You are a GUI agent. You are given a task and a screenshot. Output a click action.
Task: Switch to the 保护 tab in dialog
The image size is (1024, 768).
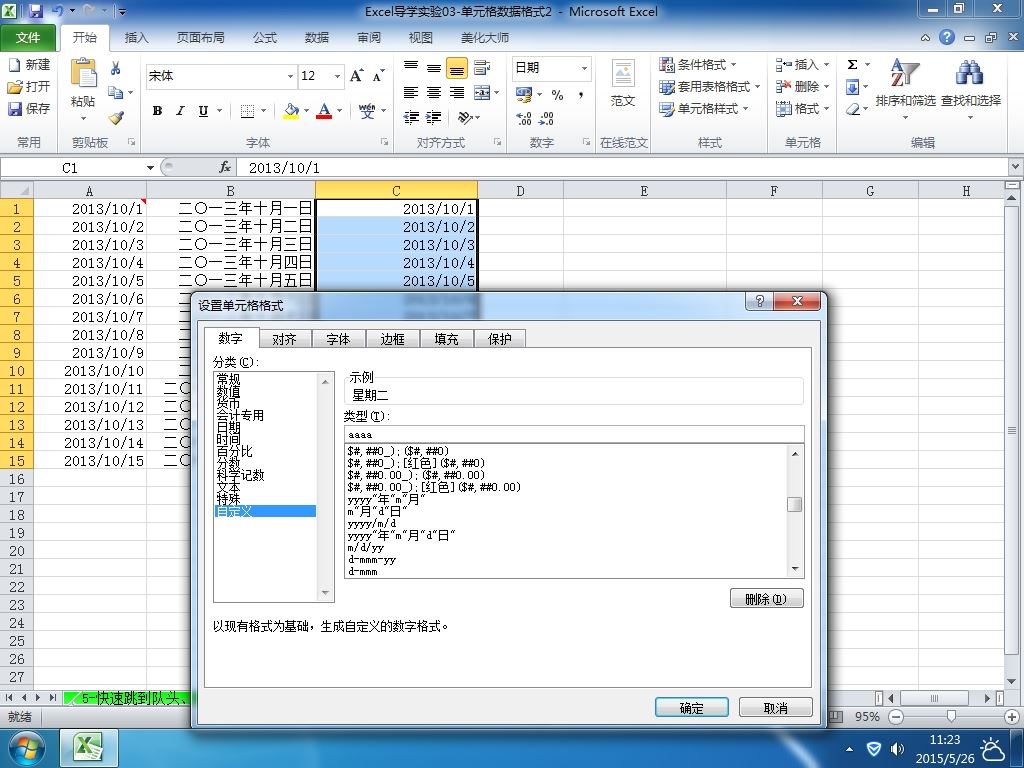(x=500, y=339)
